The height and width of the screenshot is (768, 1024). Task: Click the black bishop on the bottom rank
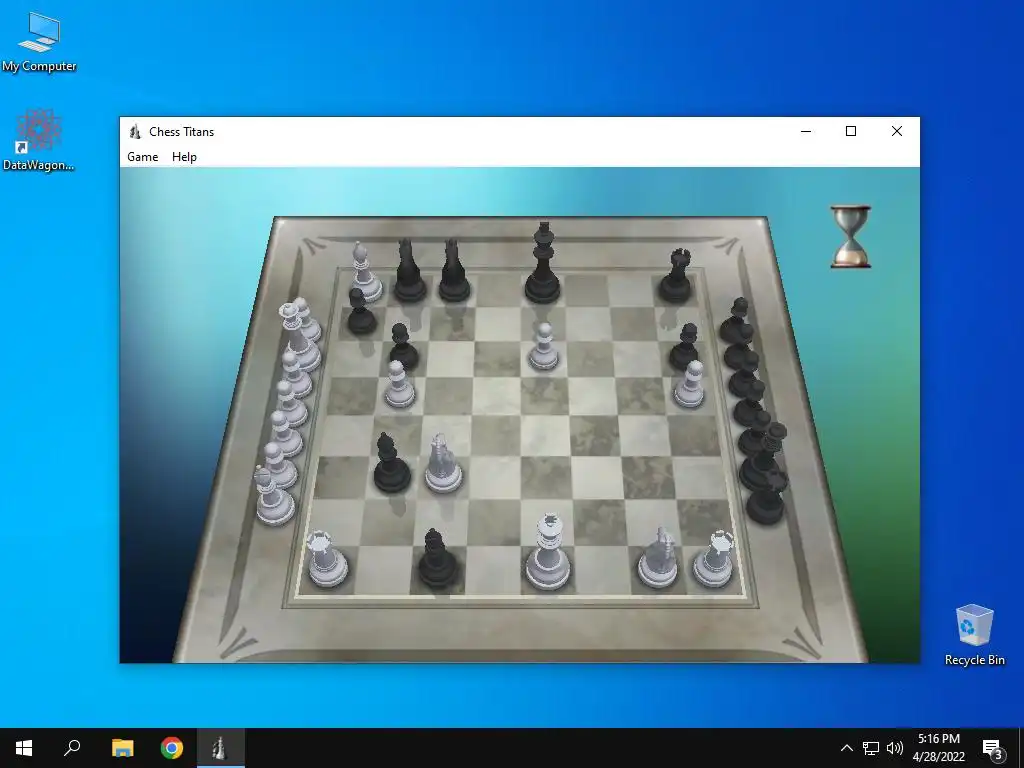point(437,558)
